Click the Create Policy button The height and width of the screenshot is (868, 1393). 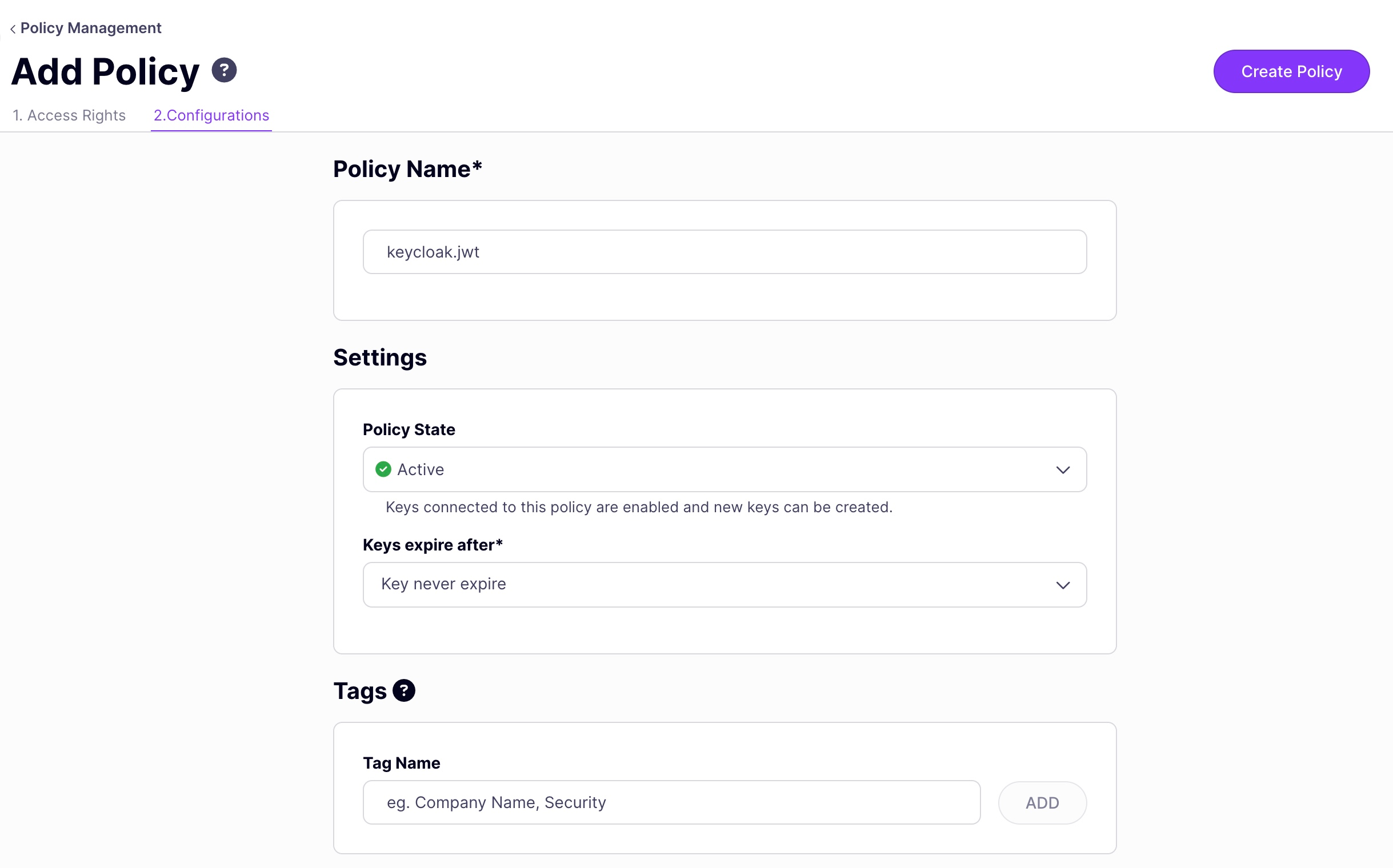[1291, 71]
